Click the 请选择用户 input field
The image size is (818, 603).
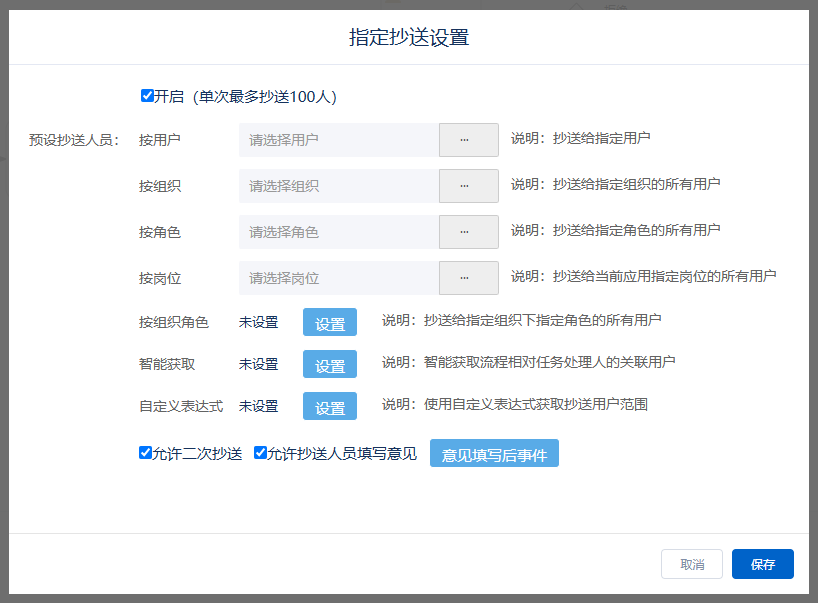(x=338, y=140)
